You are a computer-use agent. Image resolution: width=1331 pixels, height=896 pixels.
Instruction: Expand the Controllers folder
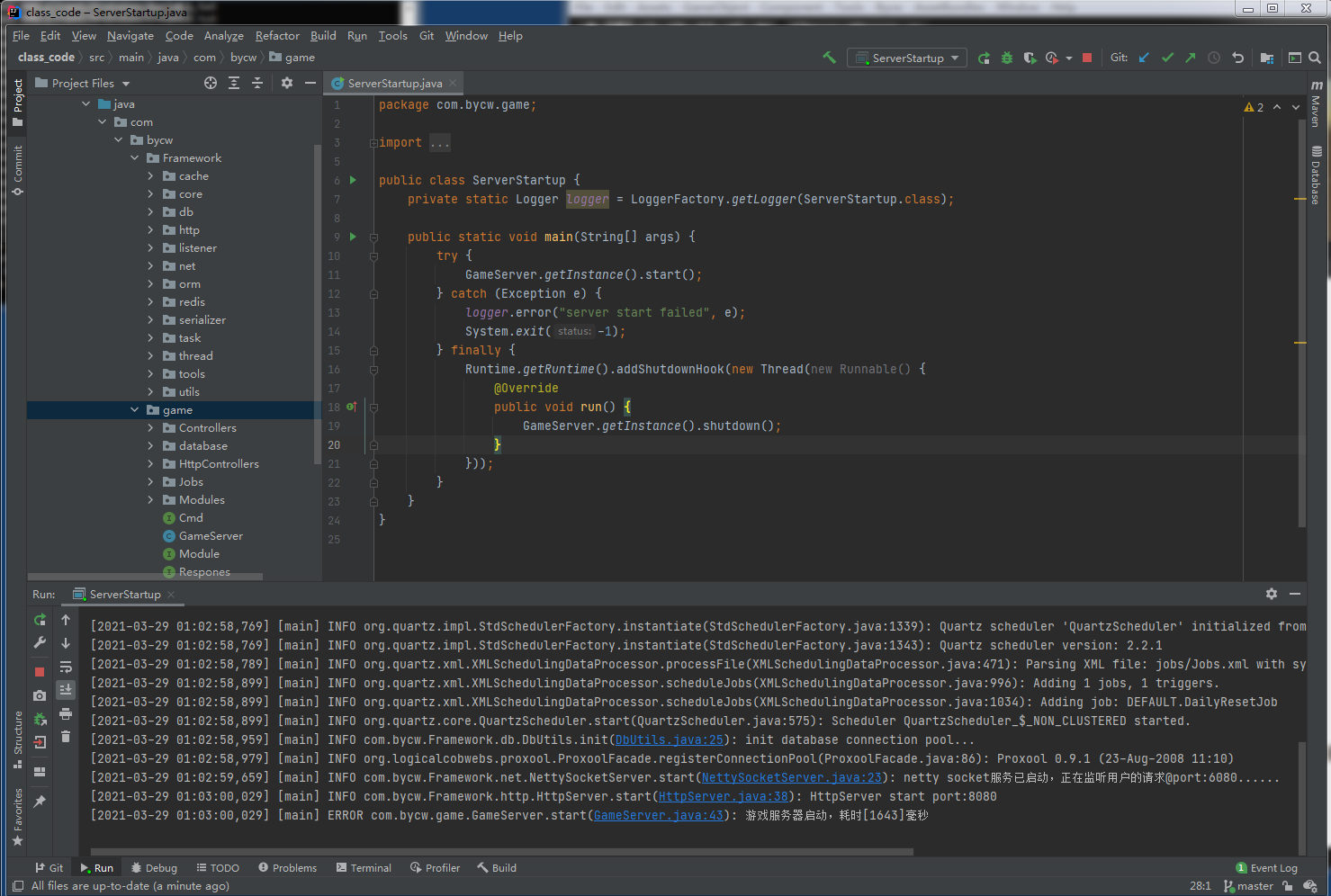point(150,428)
